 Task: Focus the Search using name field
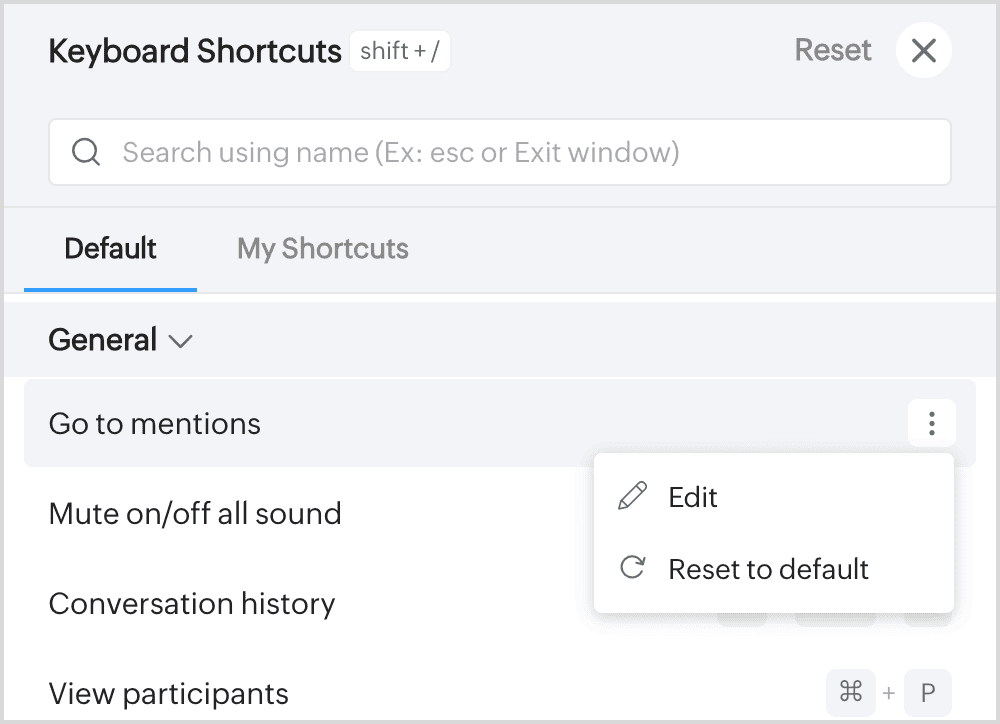pyautogui.click(x=500, y=152)
